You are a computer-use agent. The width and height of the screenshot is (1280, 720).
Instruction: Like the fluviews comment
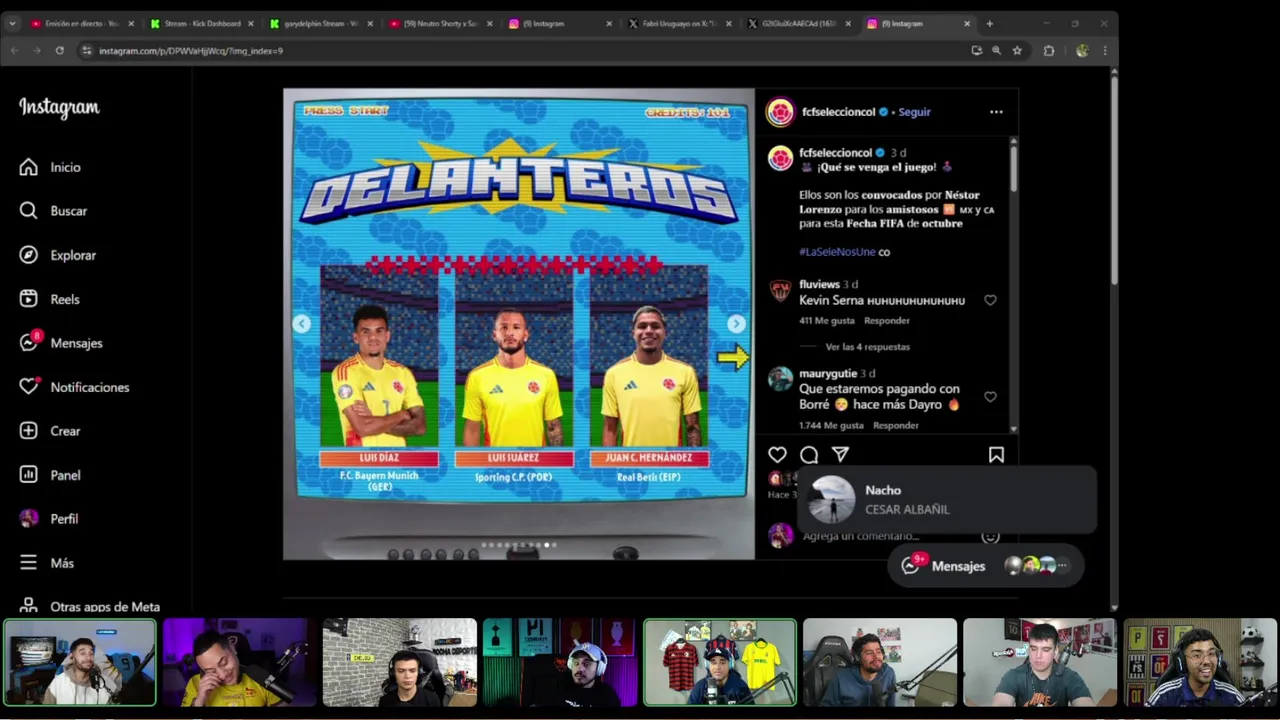pyautogui.click(x=990, y=300)
